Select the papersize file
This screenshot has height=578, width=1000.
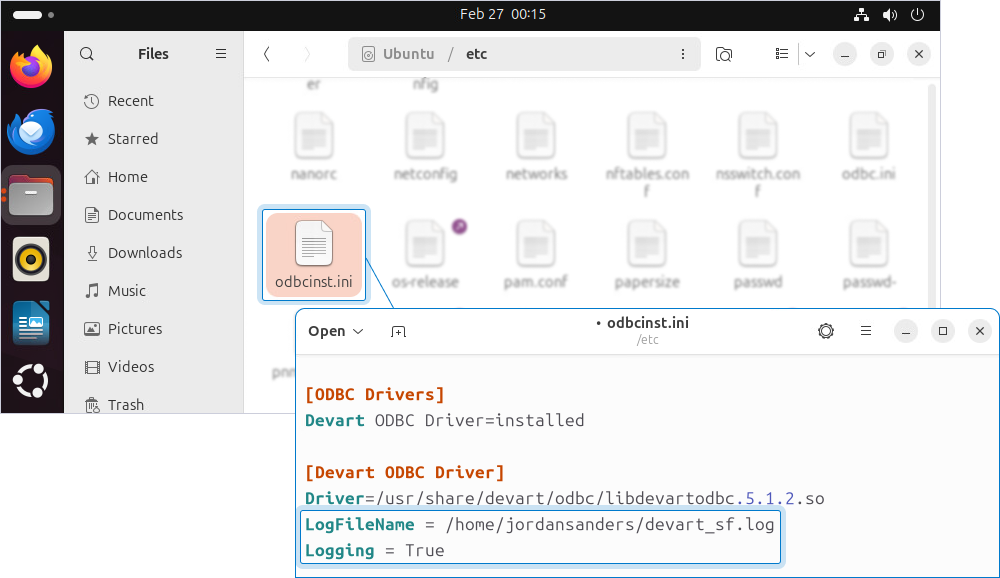click(x=647, y=255)
